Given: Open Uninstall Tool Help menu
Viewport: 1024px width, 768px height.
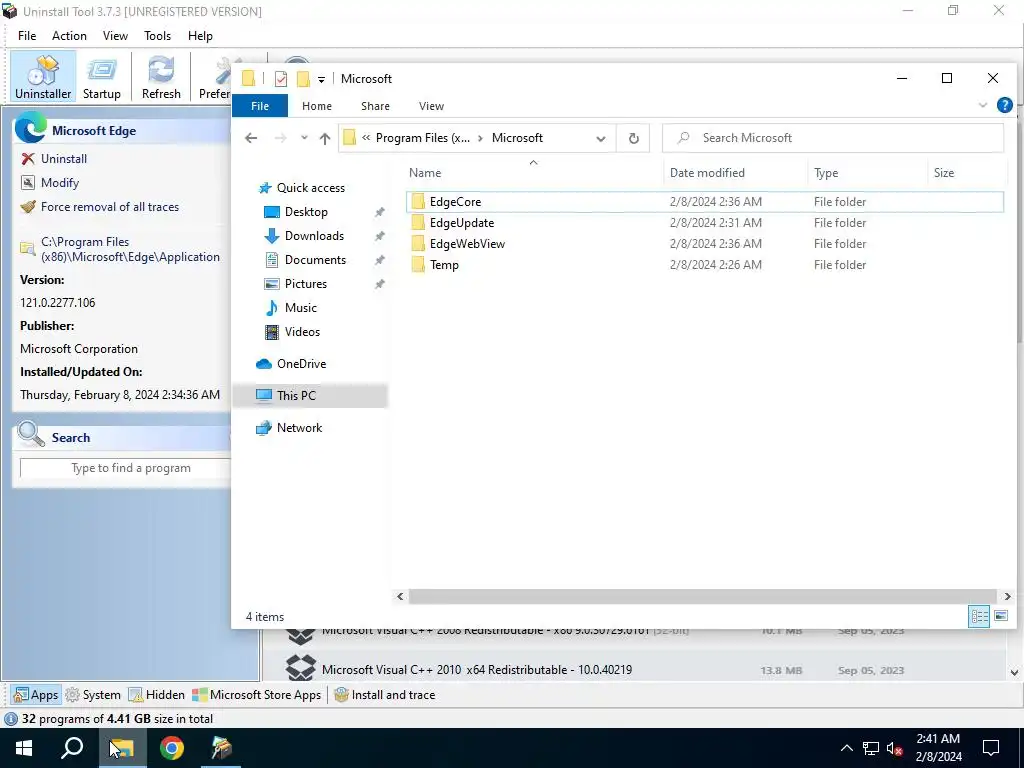Looking at the screenshot, I should coord(200,36).
